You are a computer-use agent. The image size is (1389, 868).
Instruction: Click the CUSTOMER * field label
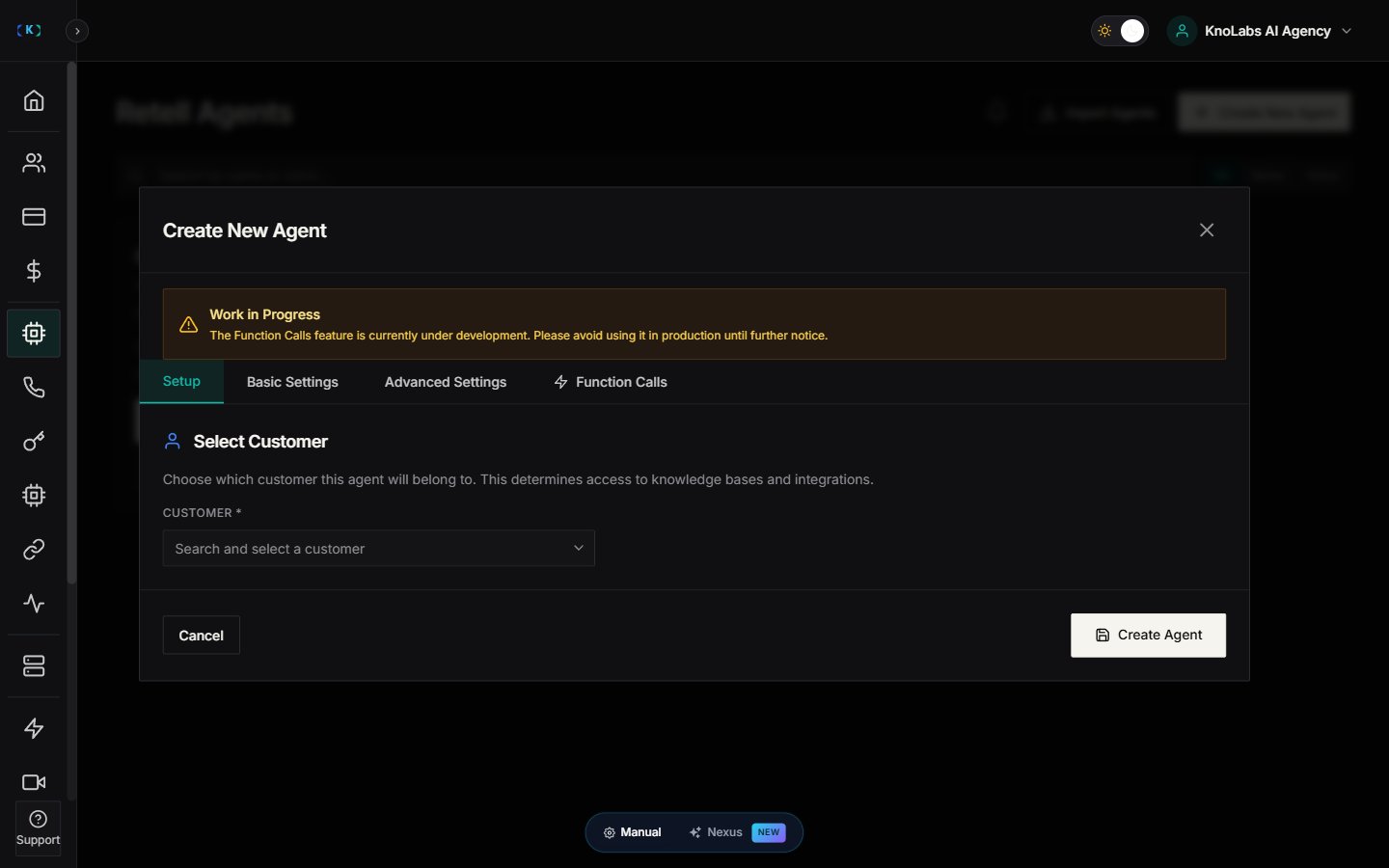tap(203, 513)
